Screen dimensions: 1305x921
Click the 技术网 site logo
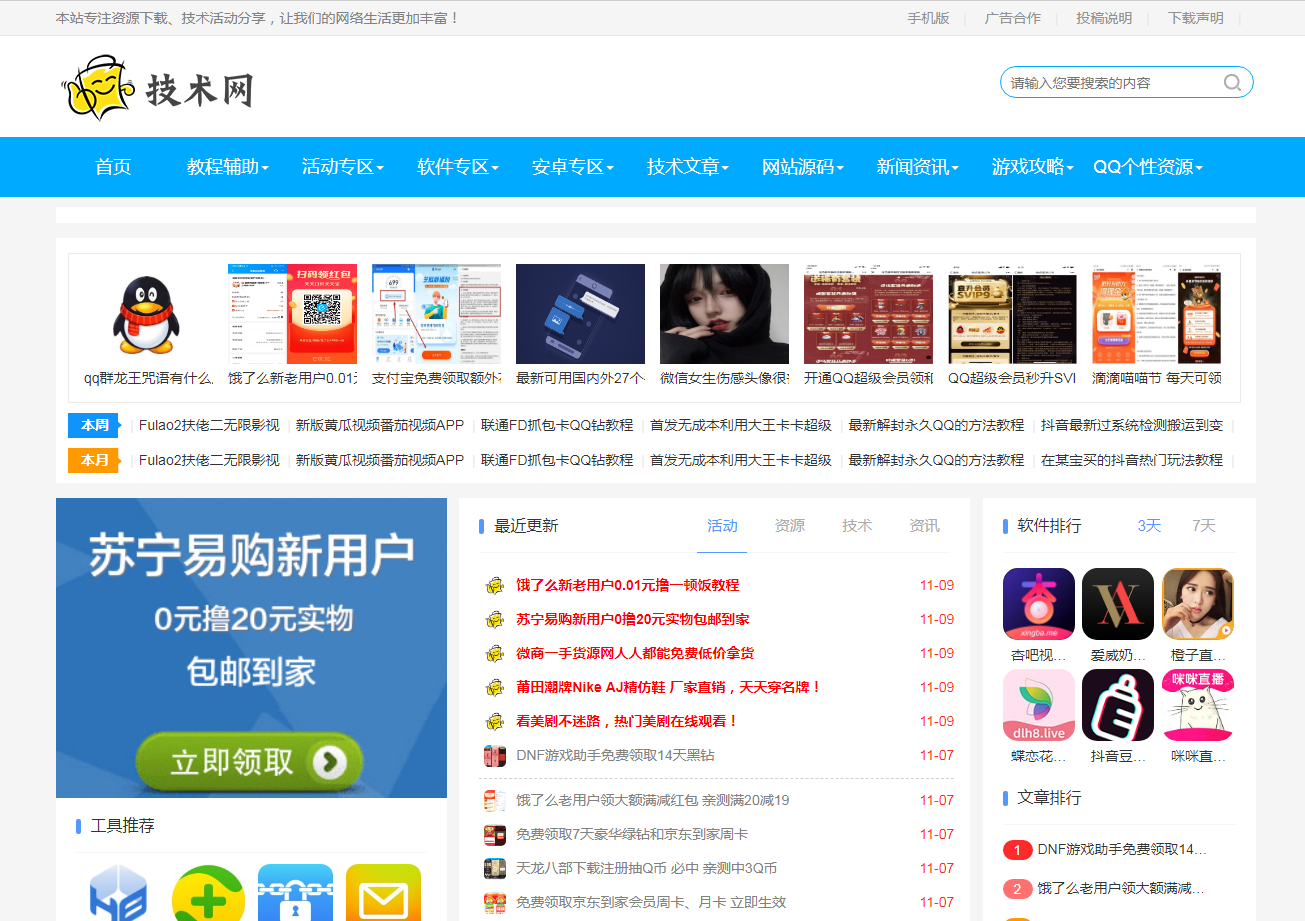[x=157, y=88]
